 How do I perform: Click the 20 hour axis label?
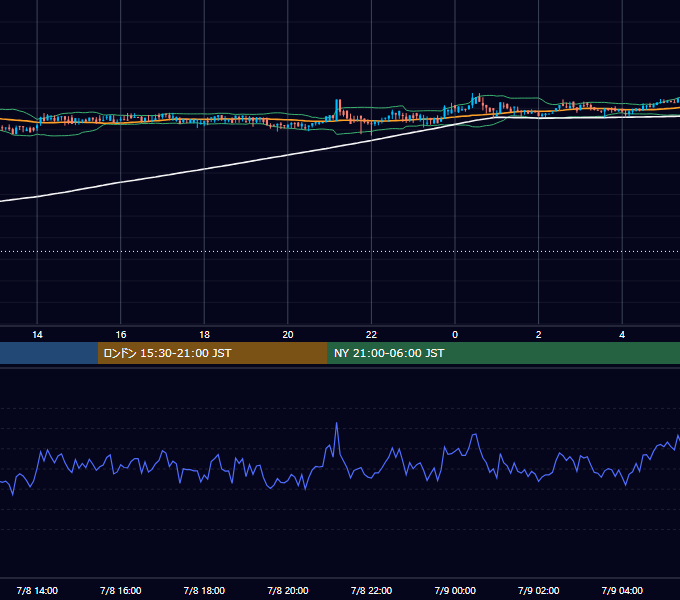[x=288, y=335]
